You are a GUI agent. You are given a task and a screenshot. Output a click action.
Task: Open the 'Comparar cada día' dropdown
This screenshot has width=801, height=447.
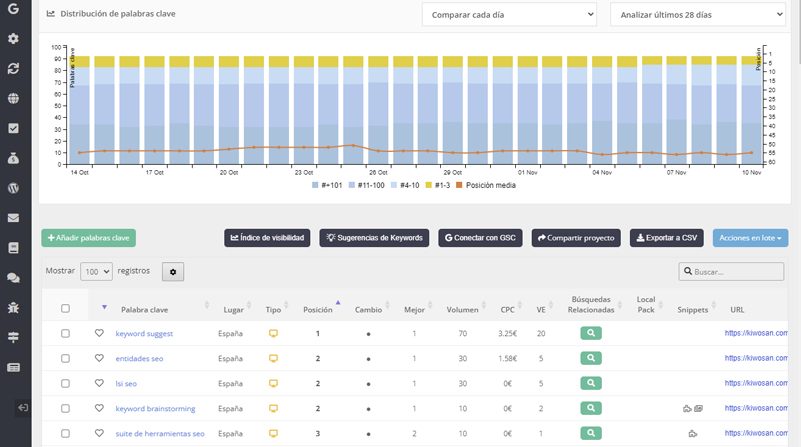(x=509, y=15)
